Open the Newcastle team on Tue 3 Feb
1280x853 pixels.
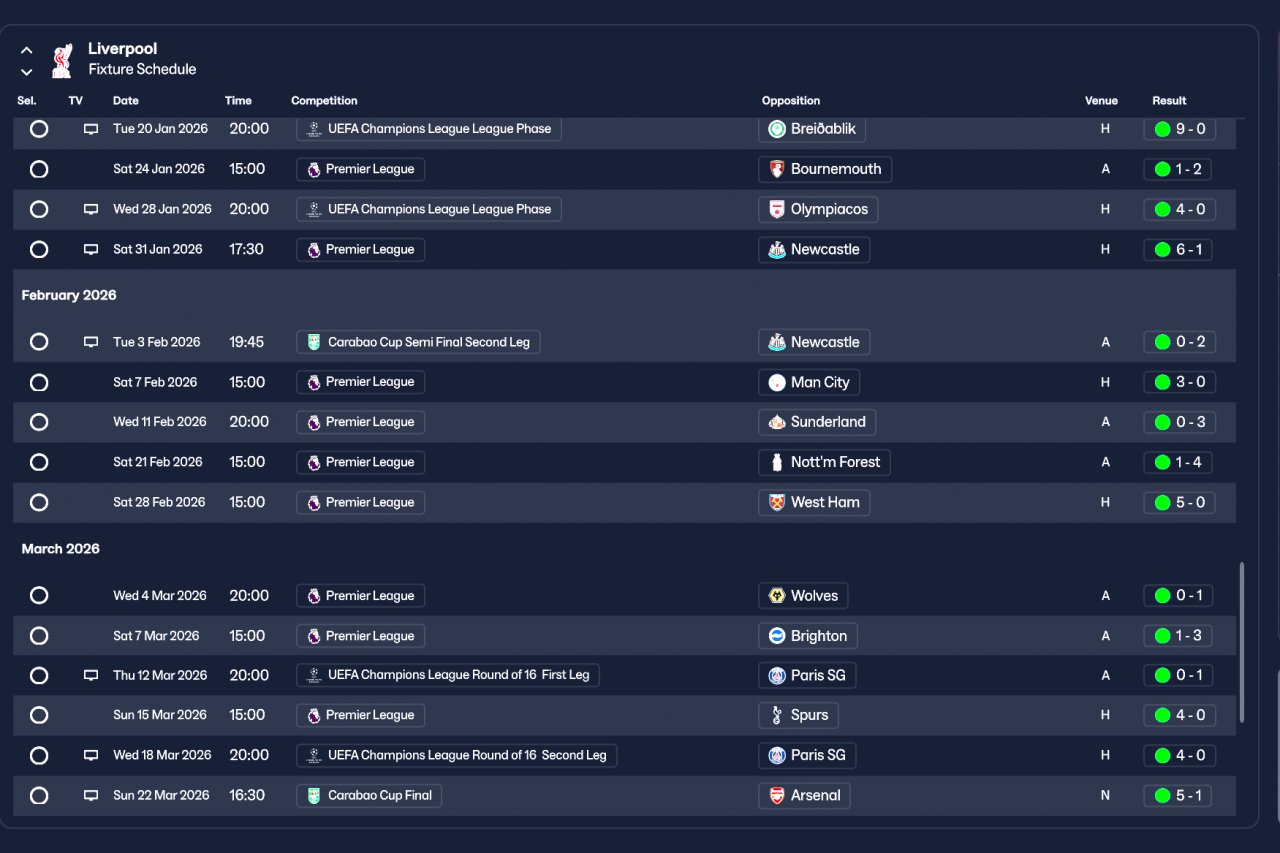coord(814,342)
